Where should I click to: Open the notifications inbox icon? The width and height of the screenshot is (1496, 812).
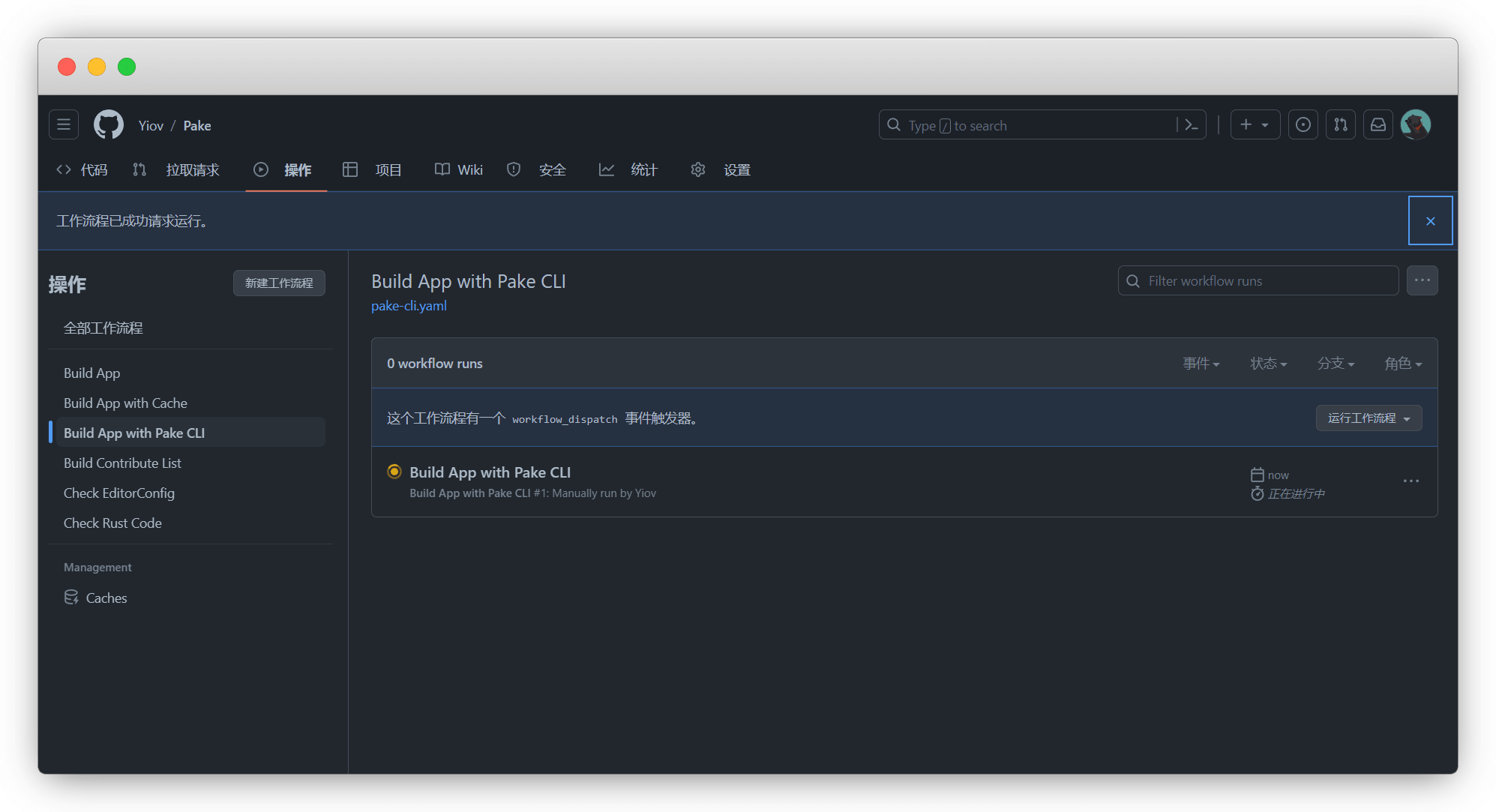coord(1378,125)
